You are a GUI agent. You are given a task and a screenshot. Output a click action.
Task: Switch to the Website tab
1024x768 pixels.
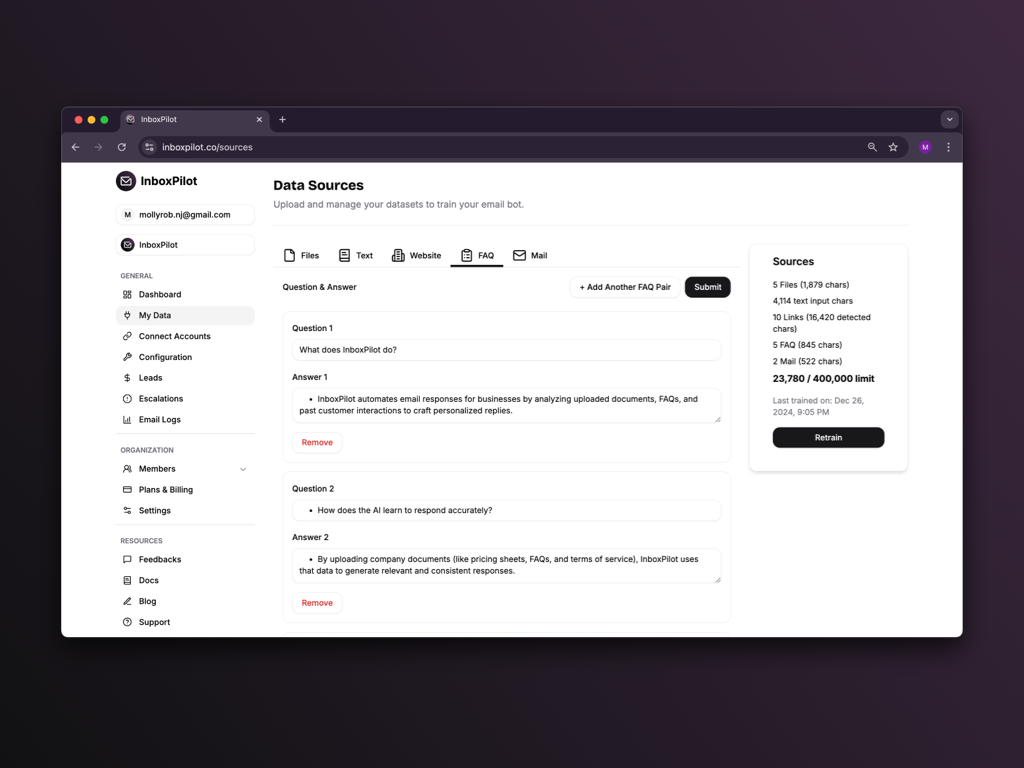click(x=417, y=255)
